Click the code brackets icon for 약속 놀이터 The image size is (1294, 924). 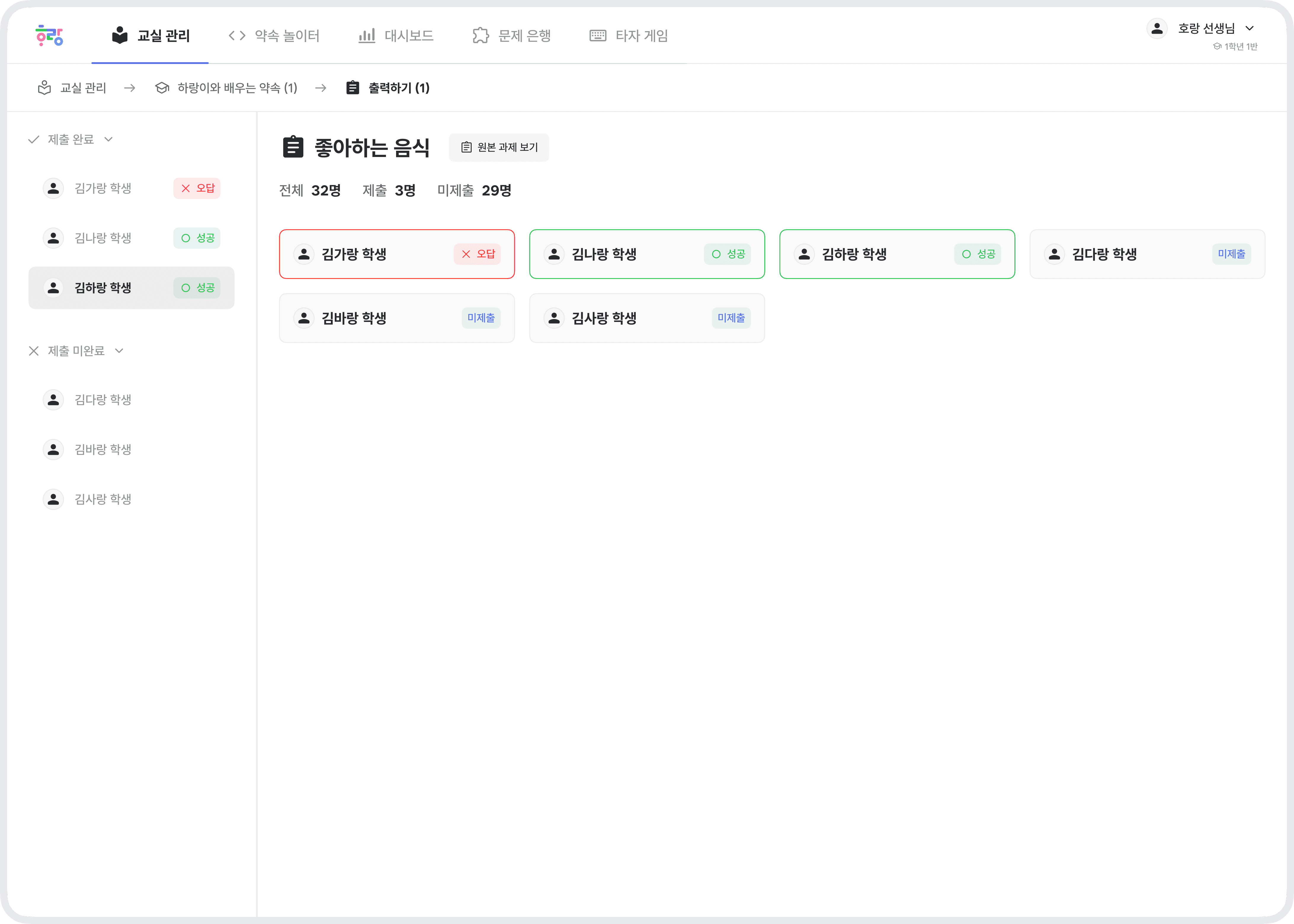pyautogui.click(x=237, y=36)
